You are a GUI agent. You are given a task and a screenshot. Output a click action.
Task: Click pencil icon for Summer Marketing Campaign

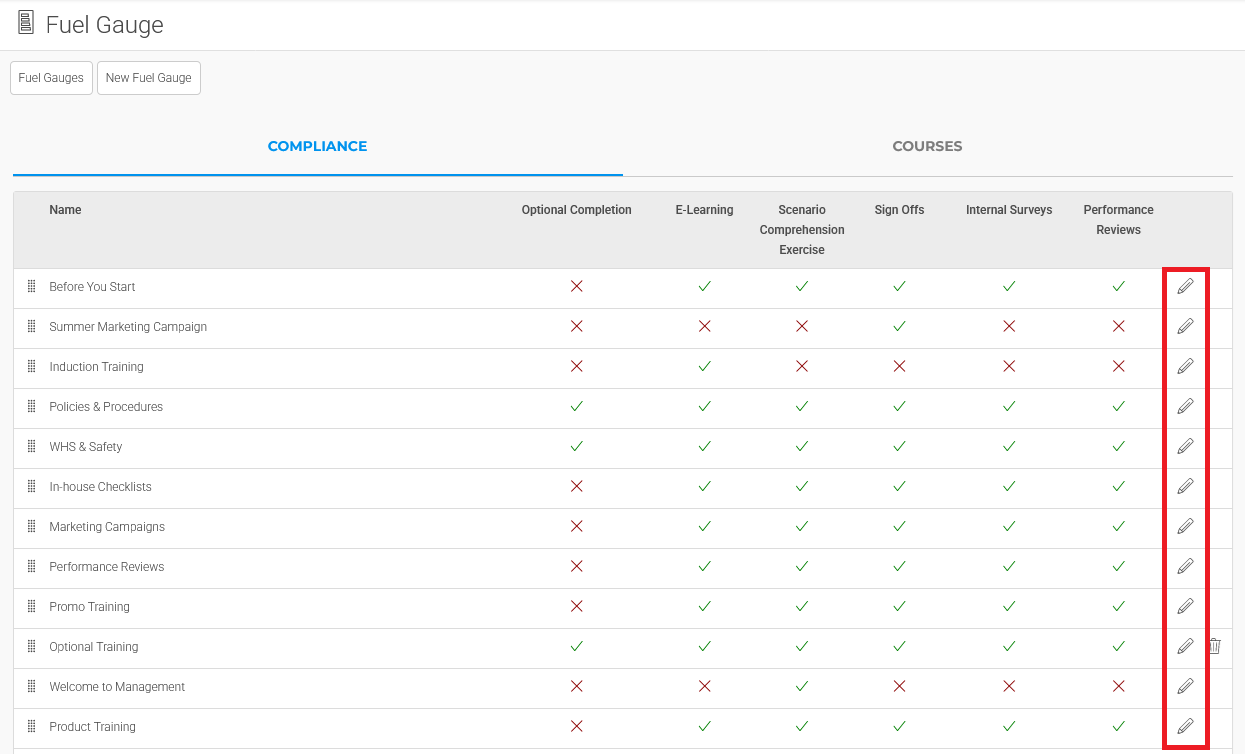[x=1185, y=327]
